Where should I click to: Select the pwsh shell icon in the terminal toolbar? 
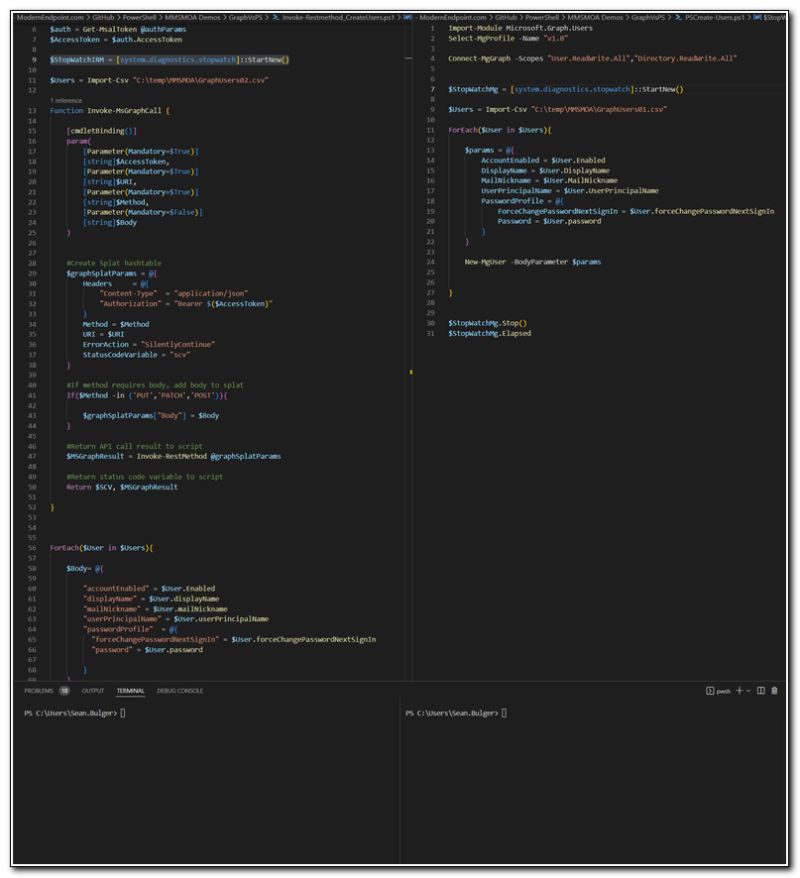(x=710, y=691)
